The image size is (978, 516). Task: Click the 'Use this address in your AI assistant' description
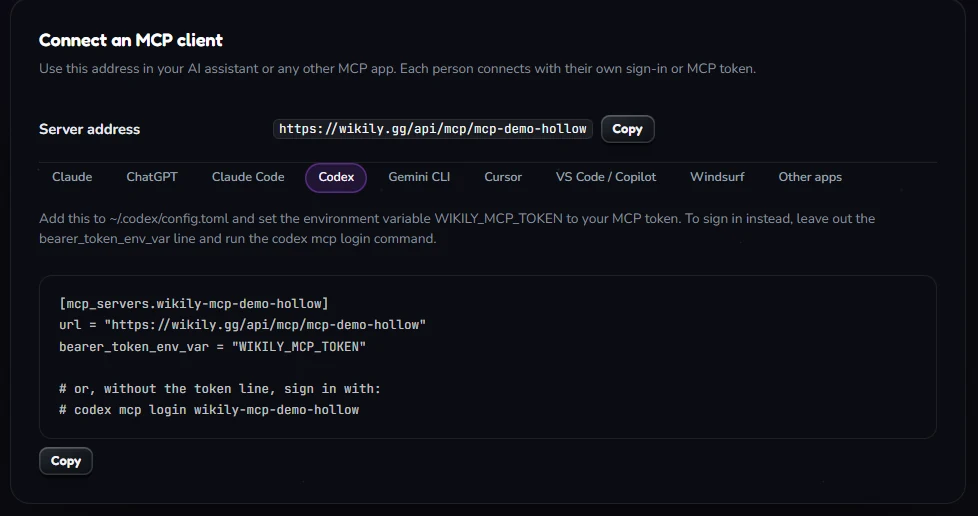(397, 69)
